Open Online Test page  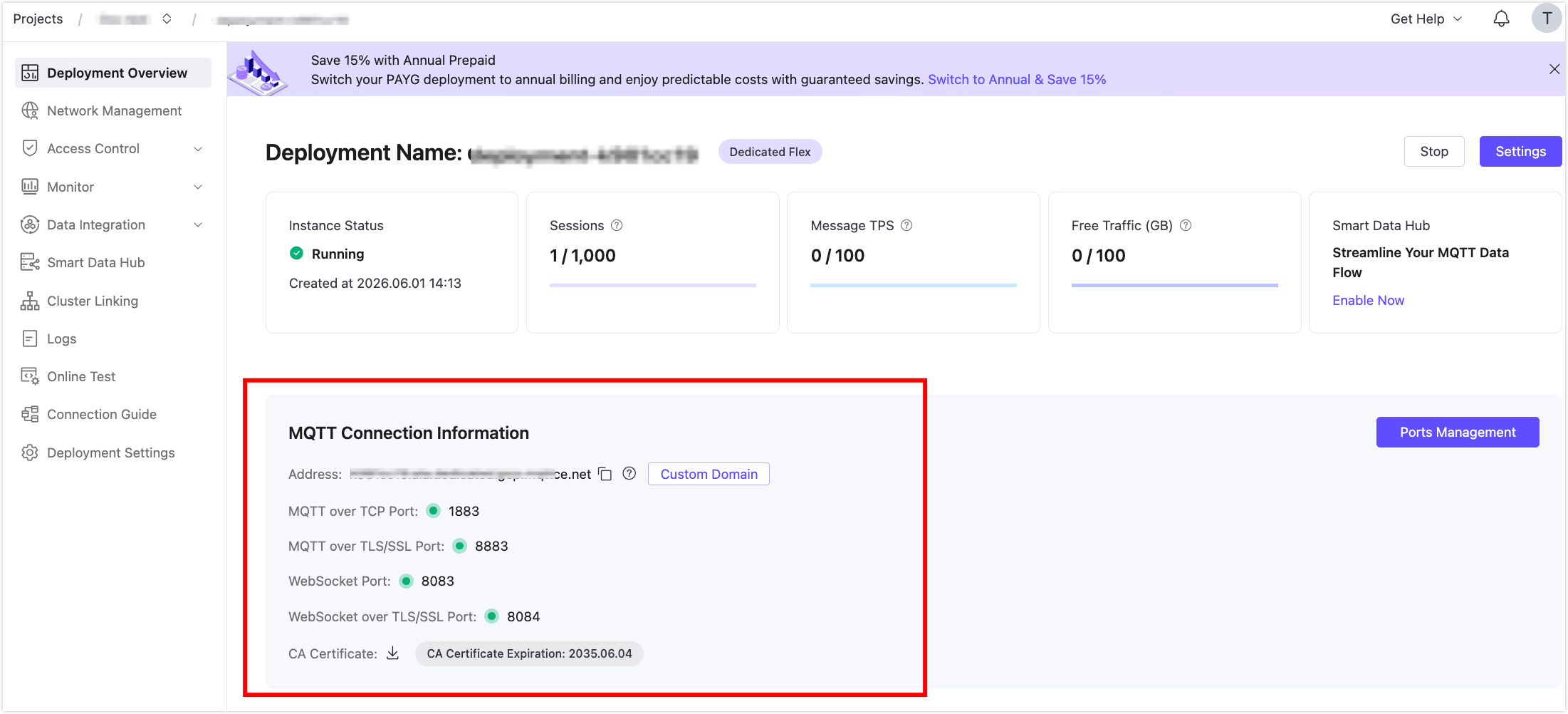tap(113, 376)
